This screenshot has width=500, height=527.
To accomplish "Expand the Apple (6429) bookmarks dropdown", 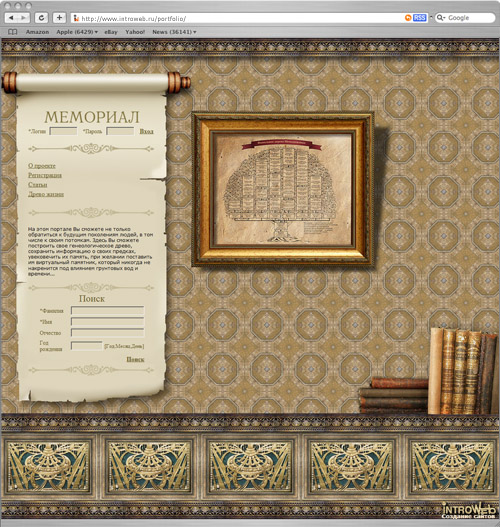I will (x=77, y=32).
